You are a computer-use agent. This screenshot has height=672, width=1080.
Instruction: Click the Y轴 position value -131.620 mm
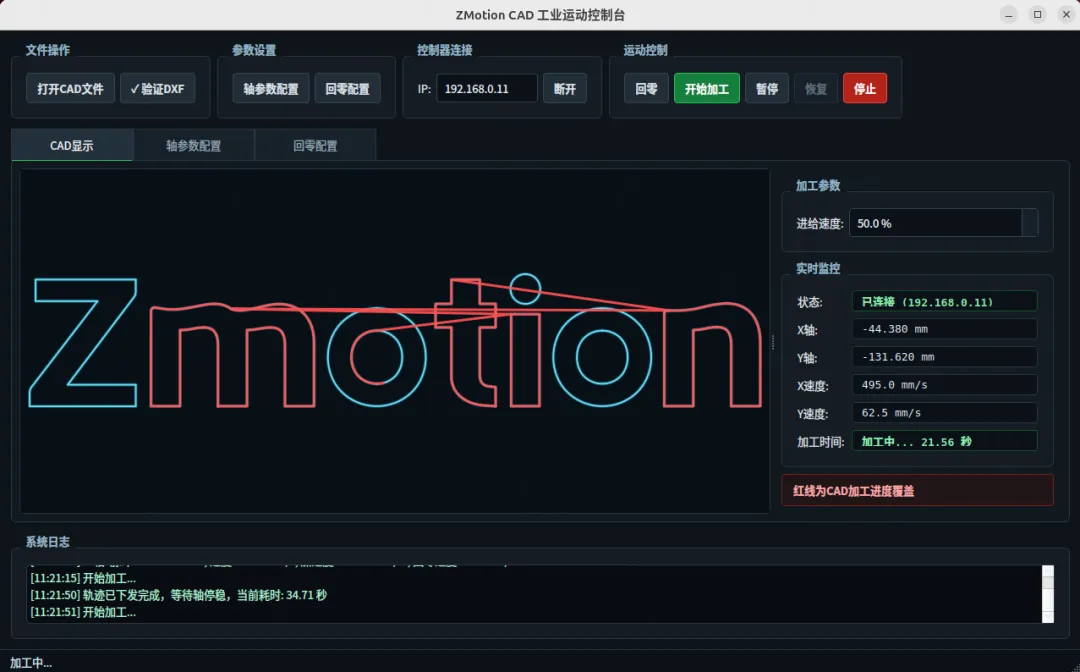click(944, 357)
